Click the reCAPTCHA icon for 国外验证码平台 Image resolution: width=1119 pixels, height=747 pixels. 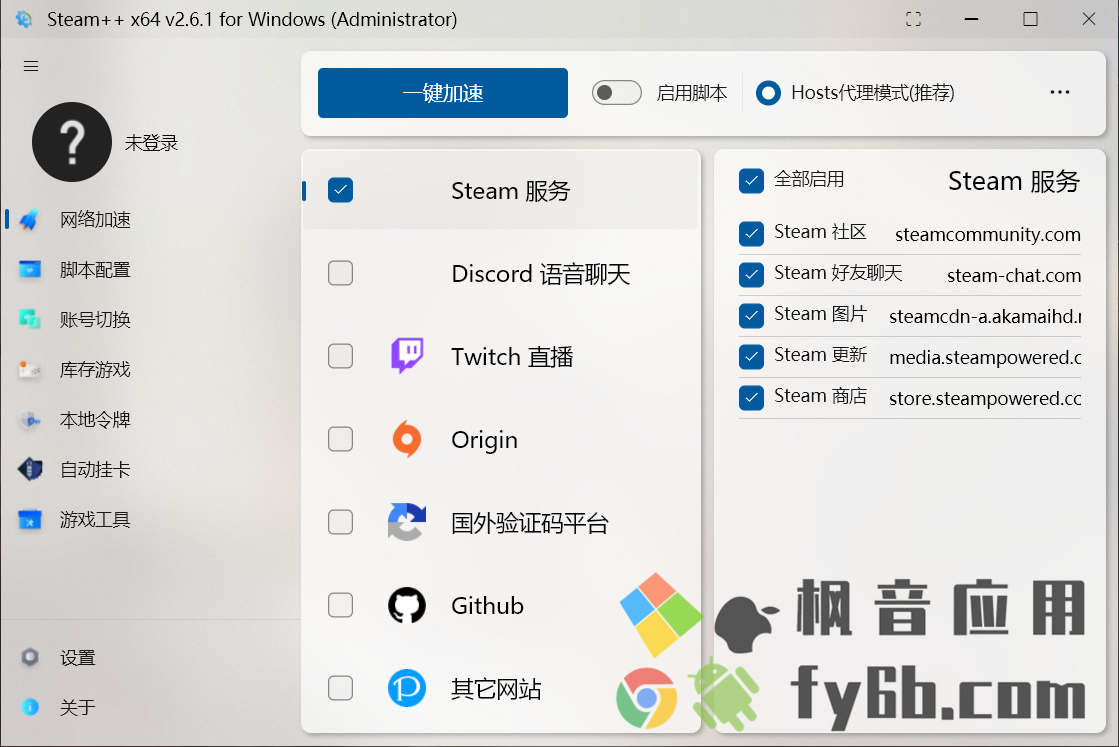(407, 522)
